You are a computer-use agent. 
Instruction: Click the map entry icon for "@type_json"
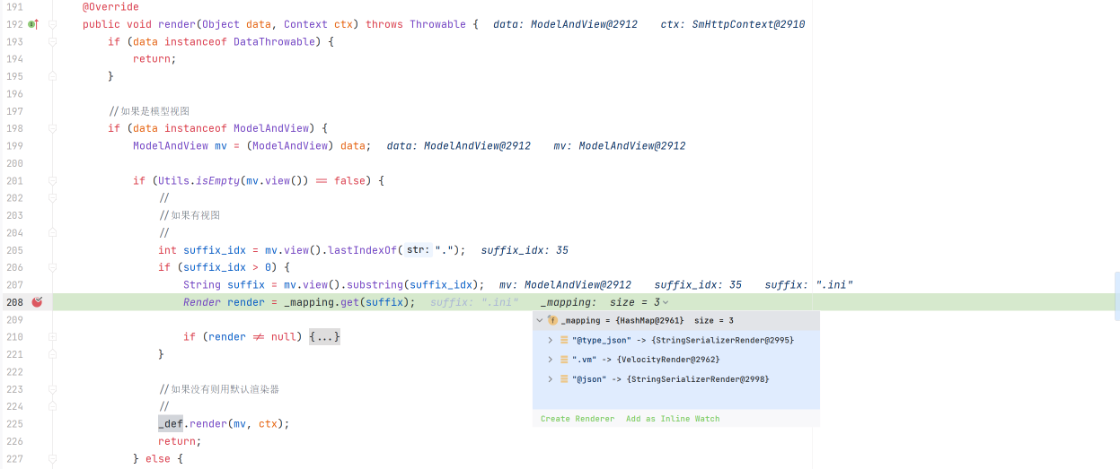pyautogui.click(x=564, y=340)
